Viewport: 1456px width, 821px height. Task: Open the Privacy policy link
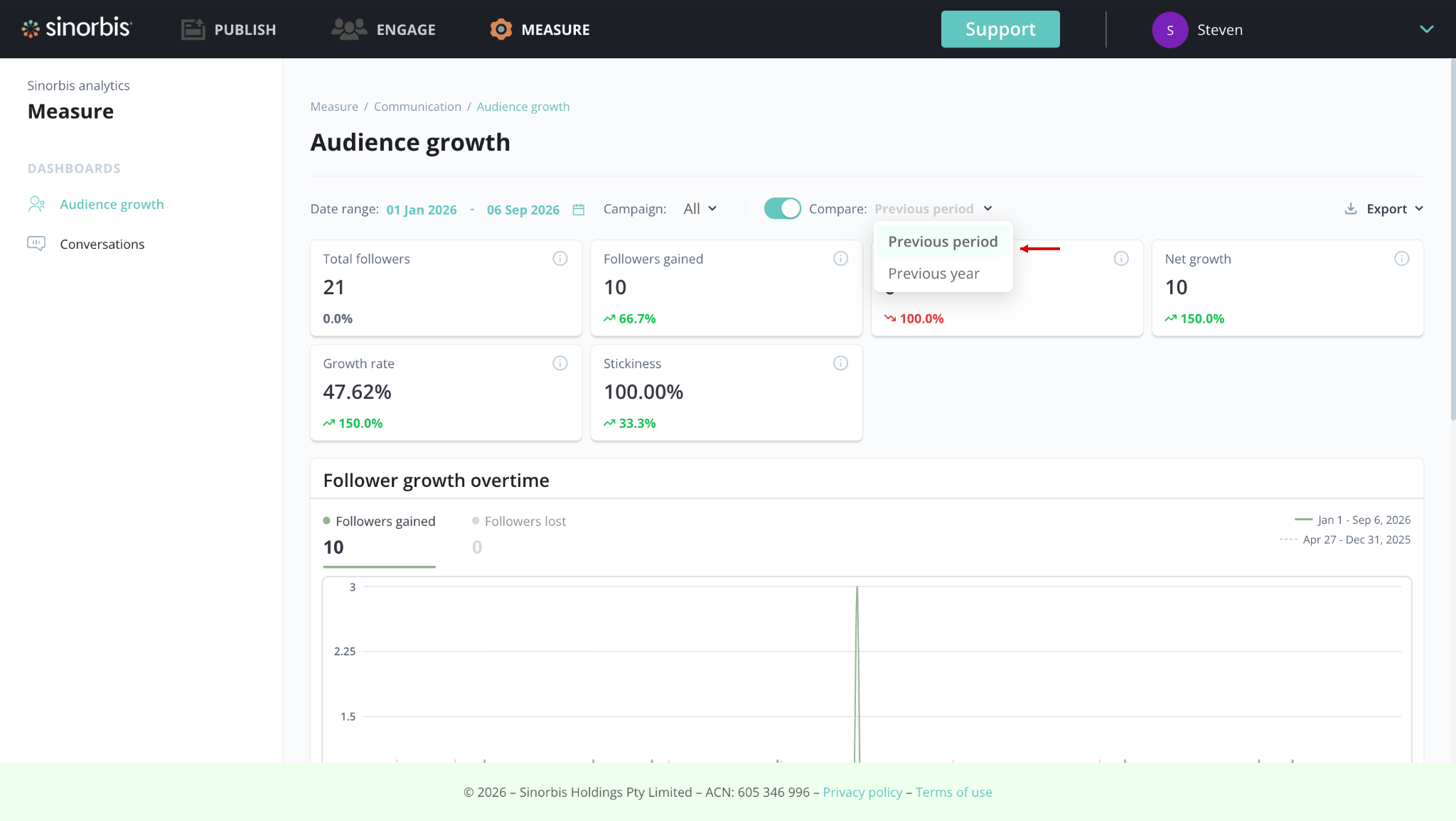click(862, 793)
